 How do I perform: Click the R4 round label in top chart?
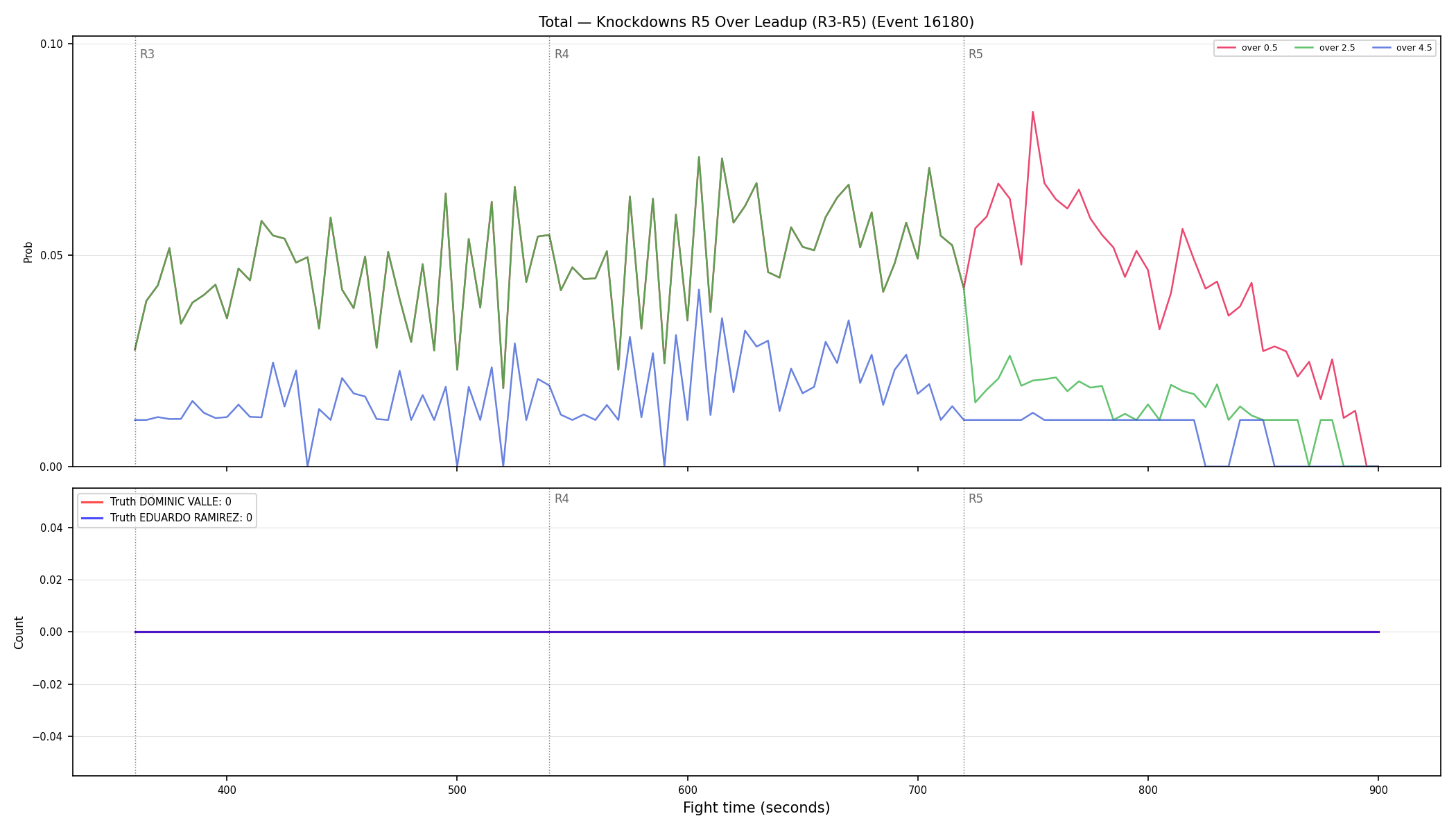pos(562,54)
